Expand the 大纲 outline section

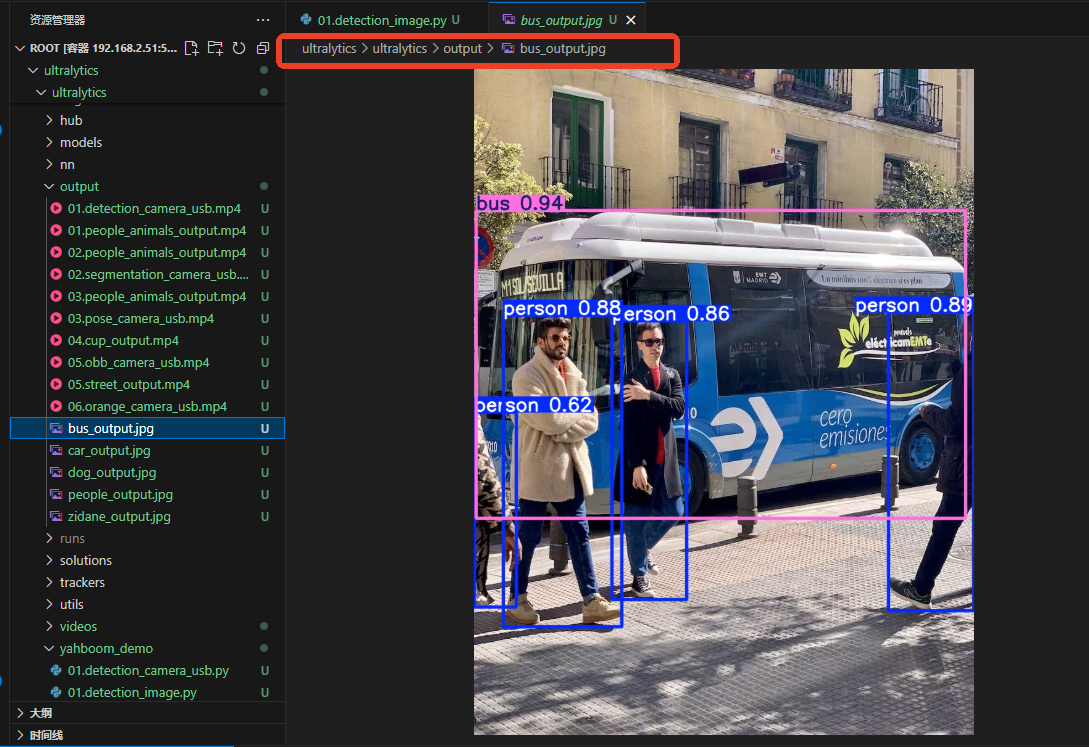[147, 713]
